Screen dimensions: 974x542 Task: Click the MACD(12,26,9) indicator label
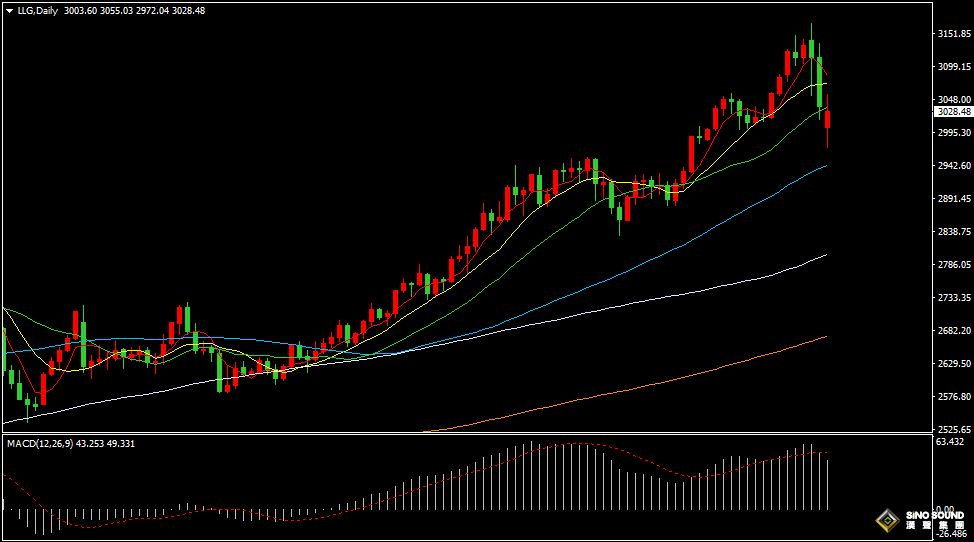point(40,443)
